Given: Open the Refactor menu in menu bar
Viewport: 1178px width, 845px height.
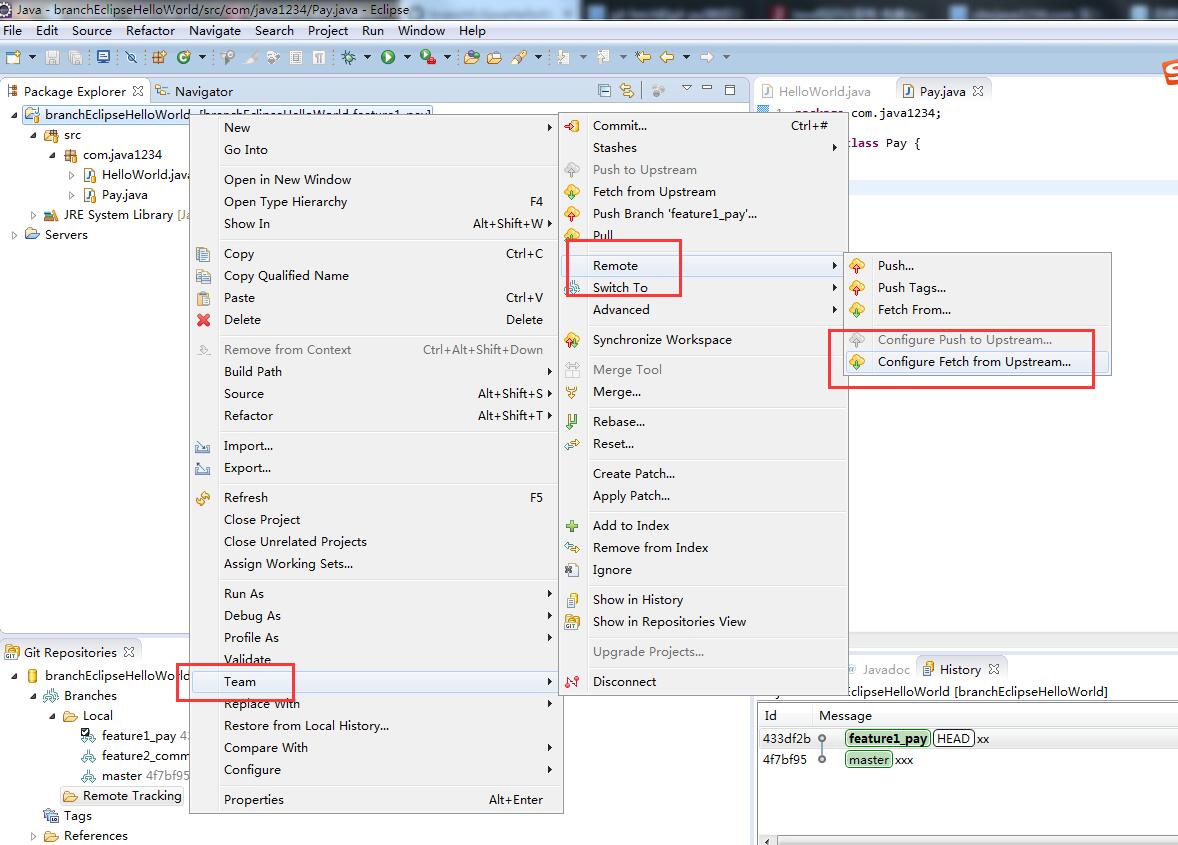Looking at the screenshot, I should (x=150, y=31).
